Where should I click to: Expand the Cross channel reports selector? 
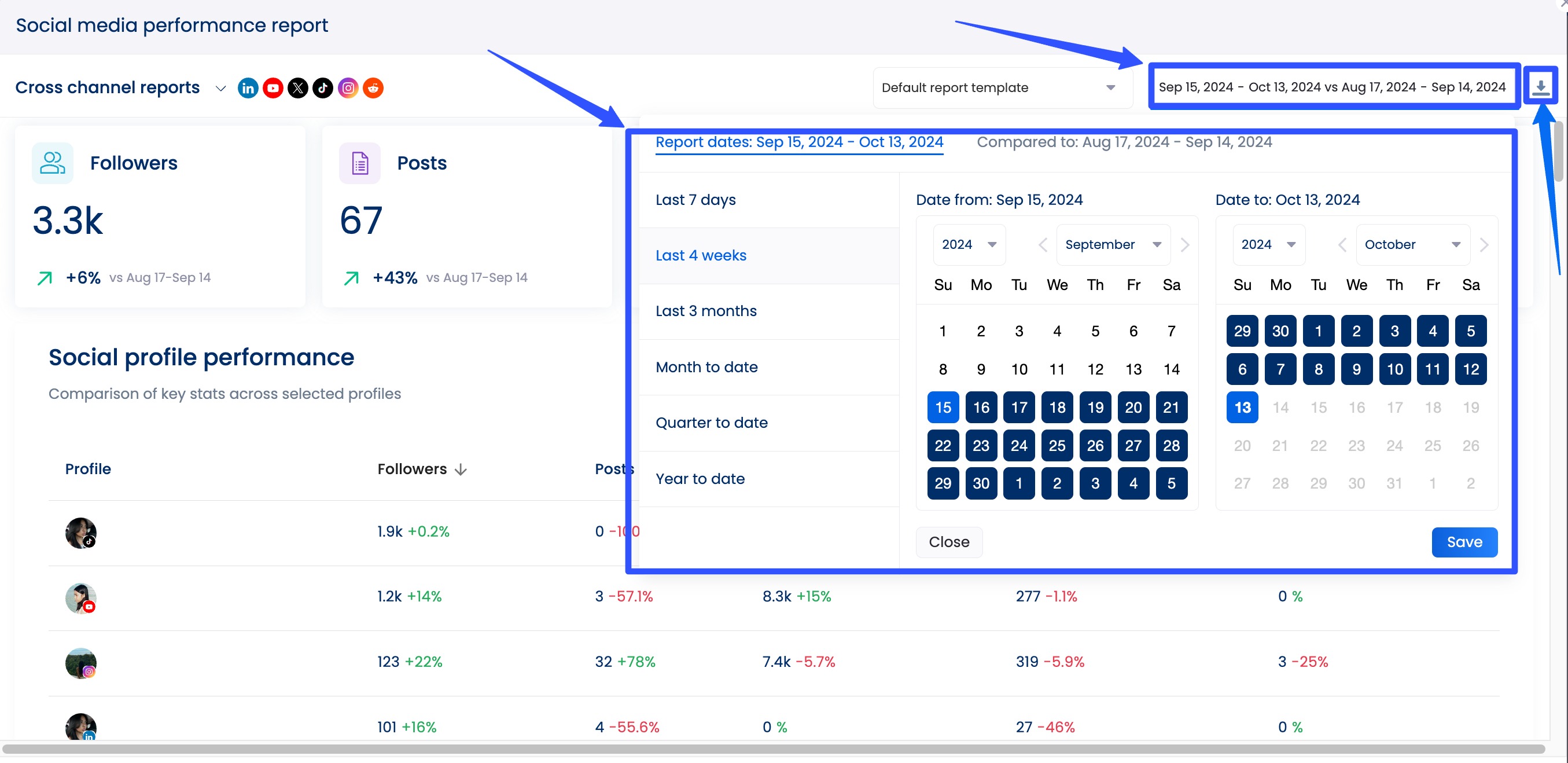(x=220, y=89)
